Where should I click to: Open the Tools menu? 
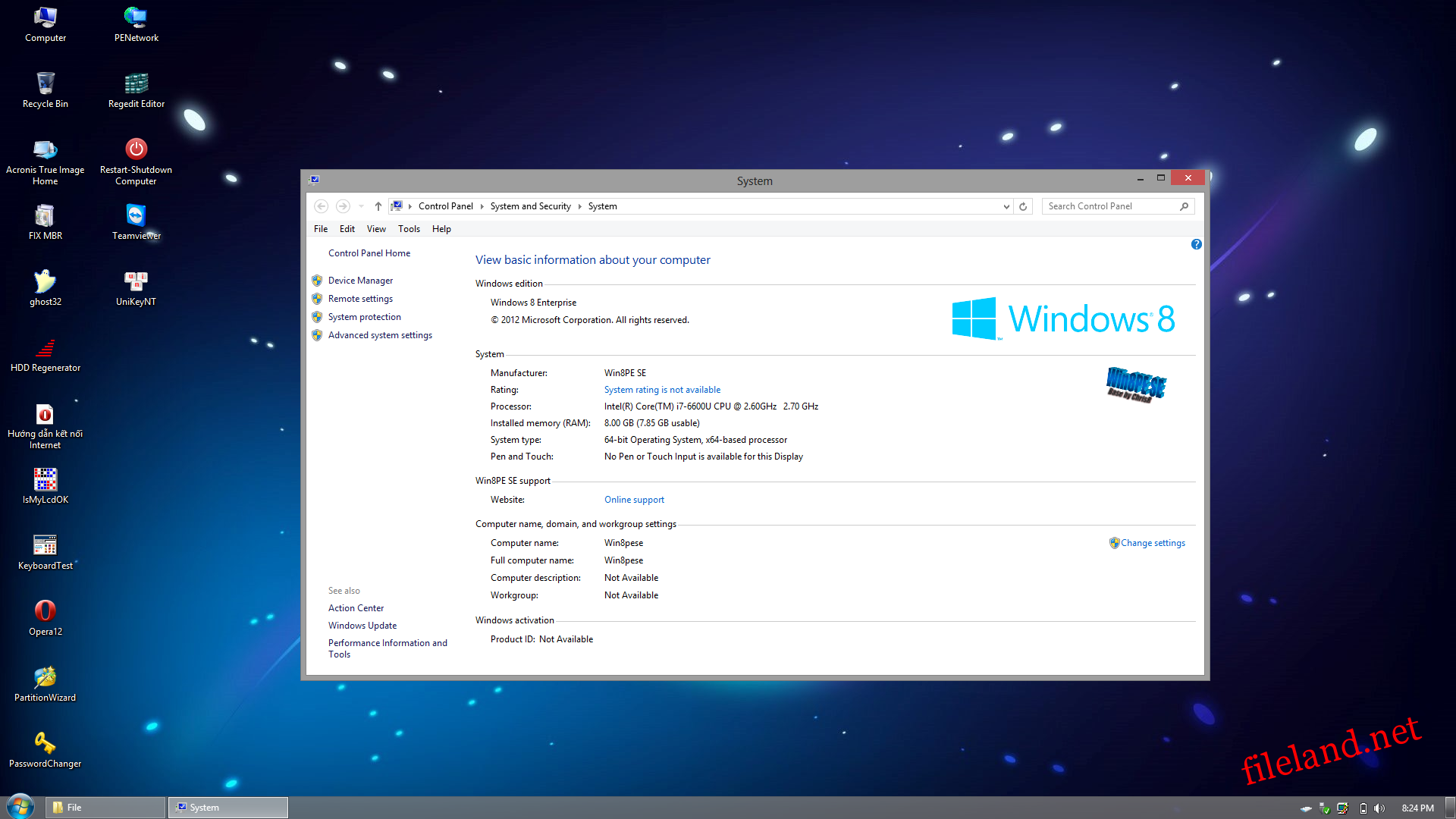tap(409, 229)
